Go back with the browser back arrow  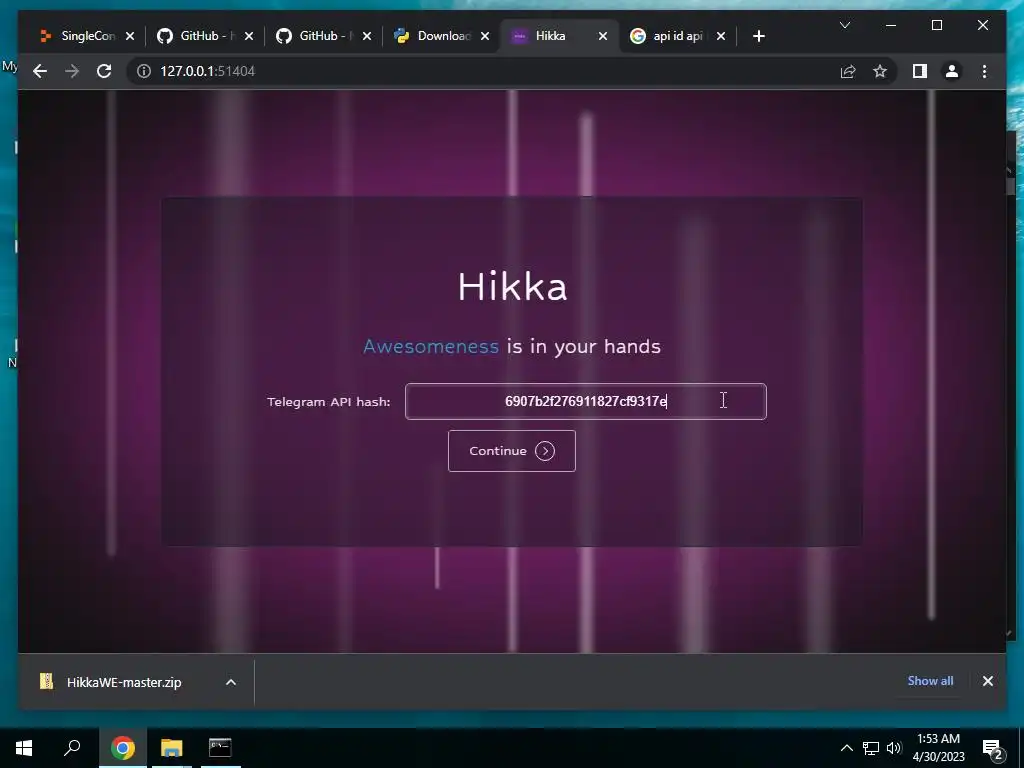point(40,71)
